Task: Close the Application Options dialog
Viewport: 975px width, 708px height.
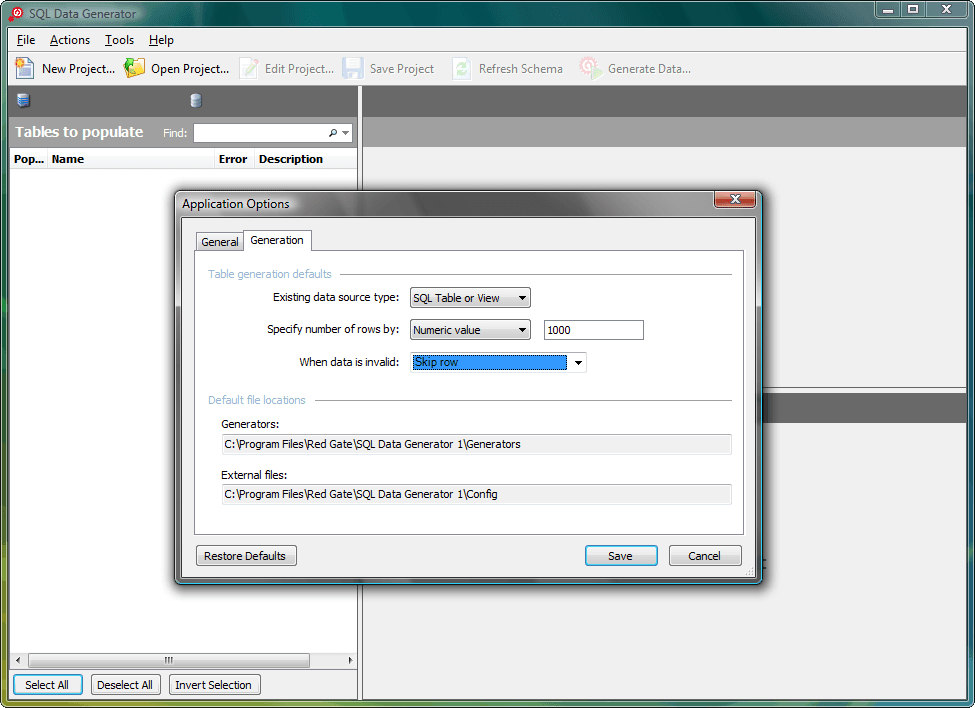Action: click(x=735, y=199)
